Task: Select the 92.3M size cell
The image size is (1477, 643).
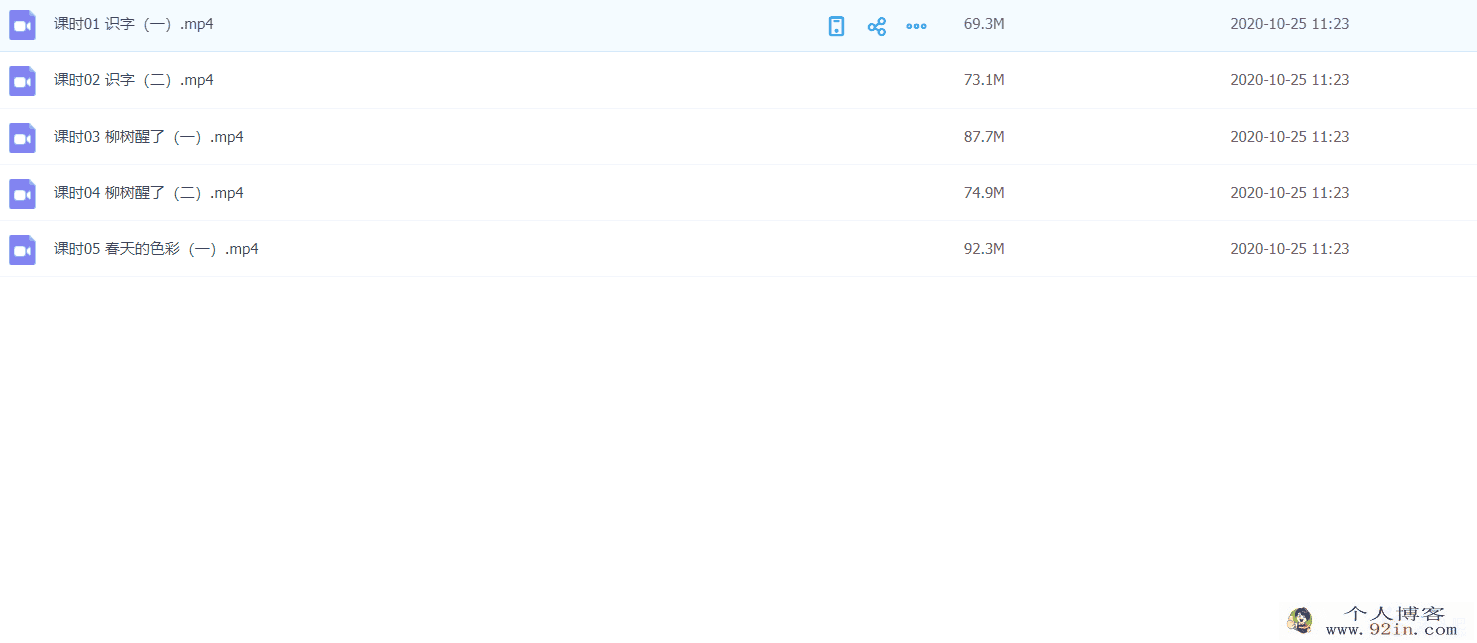Action: point(984,249)
